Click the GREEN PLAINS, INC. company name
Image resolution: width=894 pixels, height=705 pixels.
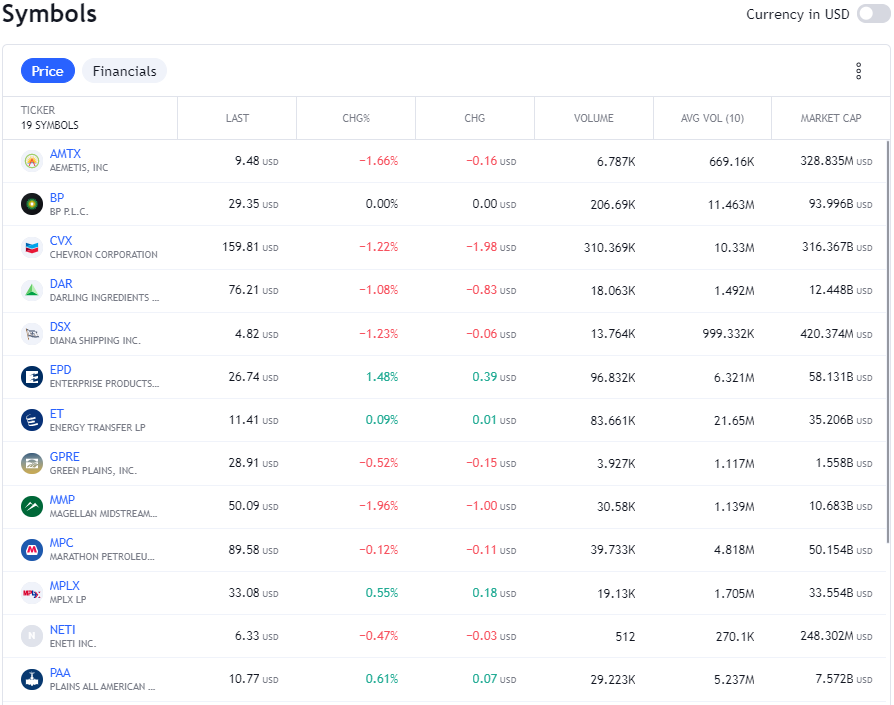tap(94, 471)
